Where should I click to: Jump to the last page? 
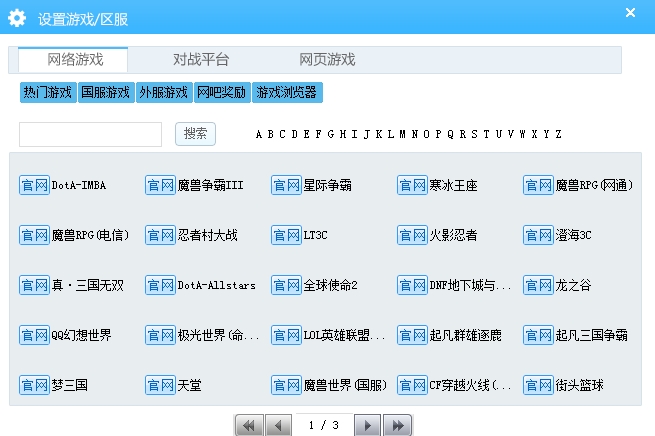point(397,425)
